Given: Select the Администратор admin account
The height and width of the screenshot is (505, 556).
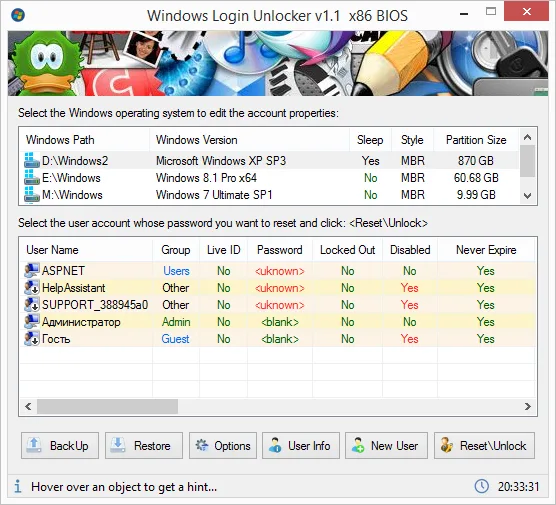Looking at the screenshot, I should 277,322.
